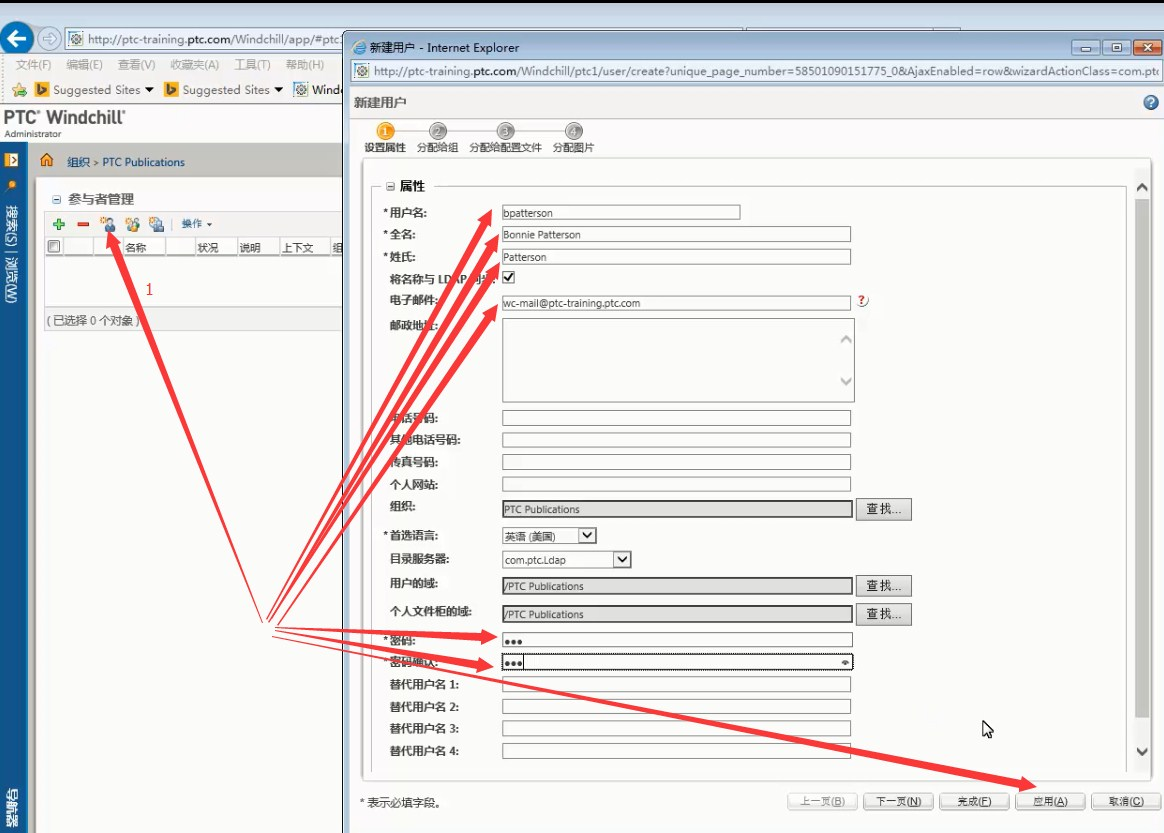
Task: Open second Suggested Sites dropdown arrow
Action: click(278, 89)
